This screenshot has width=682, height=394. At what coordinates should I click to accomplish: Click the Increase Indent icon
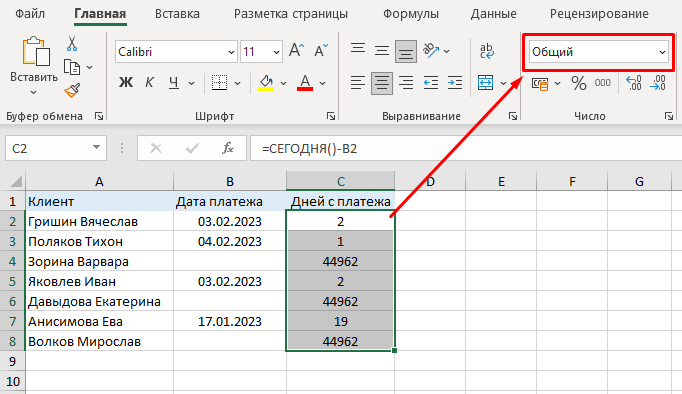click(x=455, y=83)
